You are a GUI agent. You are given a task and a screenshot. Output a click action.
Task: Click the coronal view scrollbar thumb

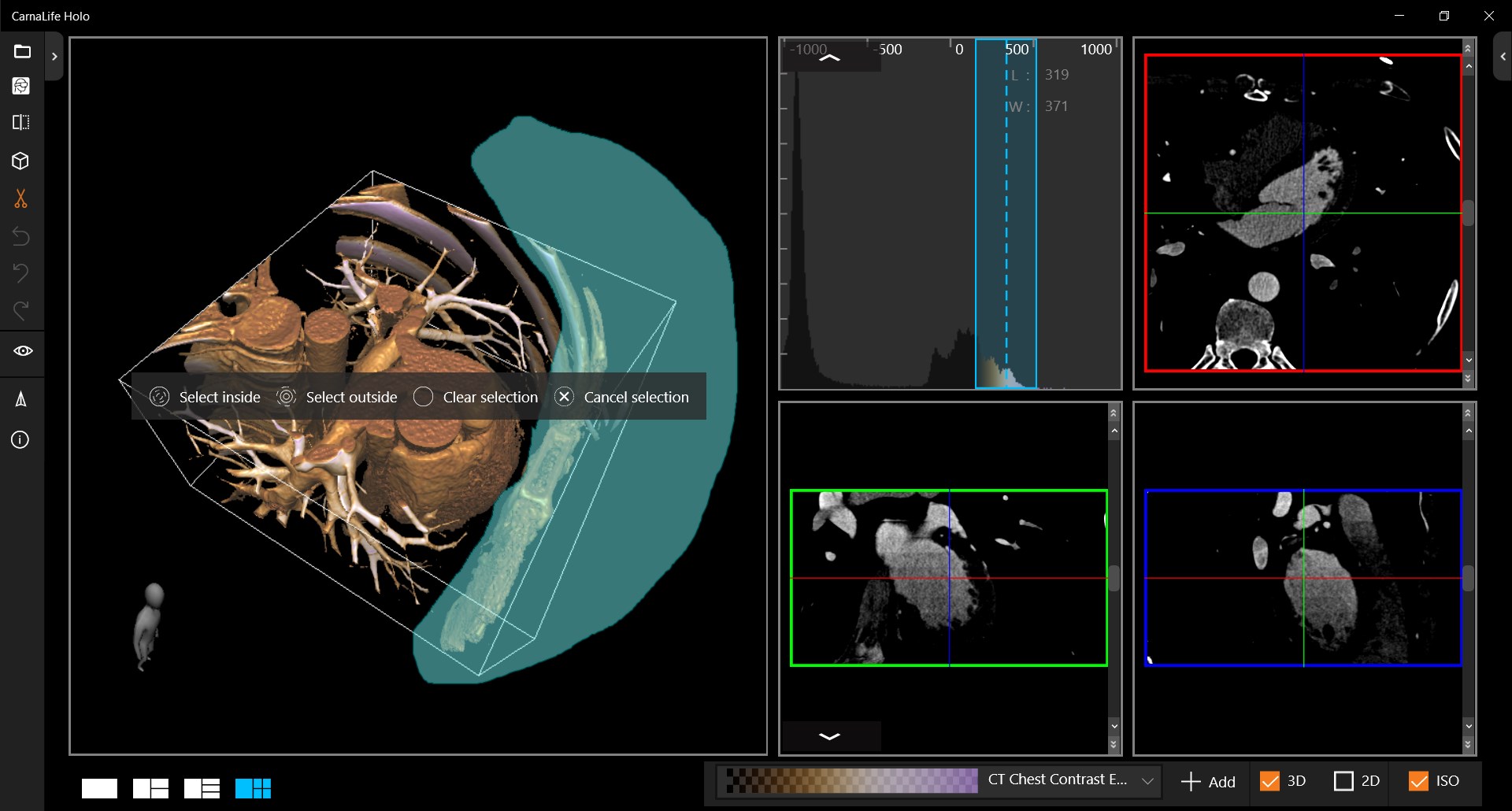coord(1114,579)
